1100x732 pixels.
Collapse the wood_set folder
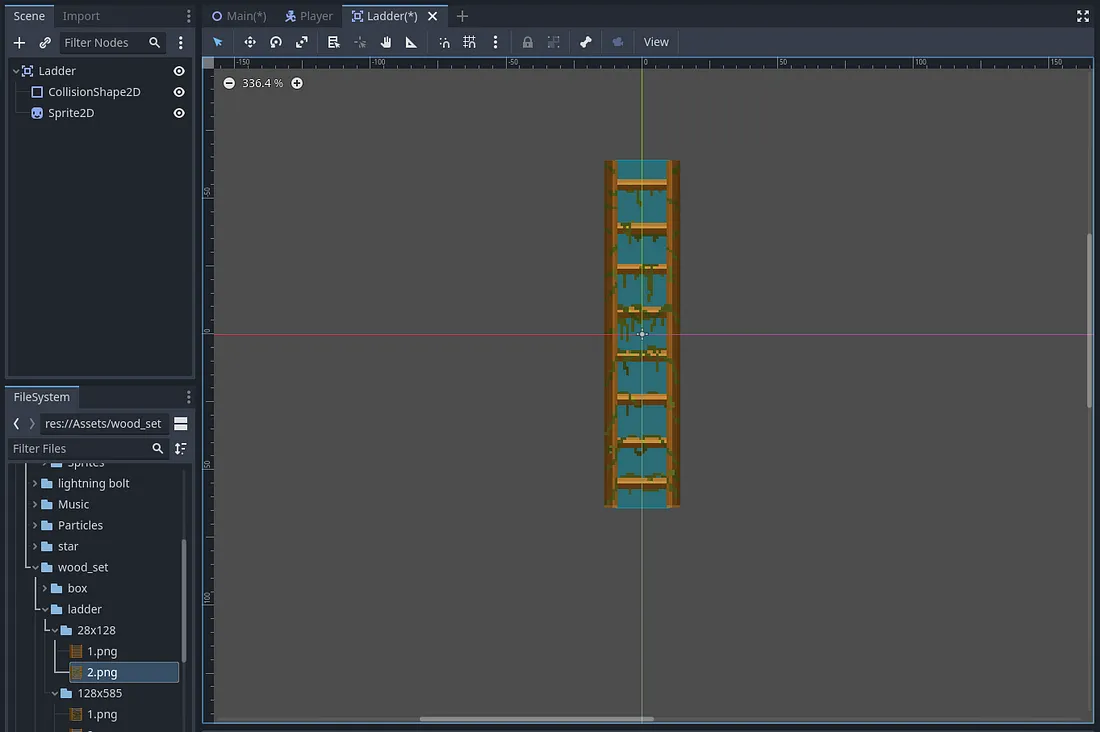click(x=35, y=567)
